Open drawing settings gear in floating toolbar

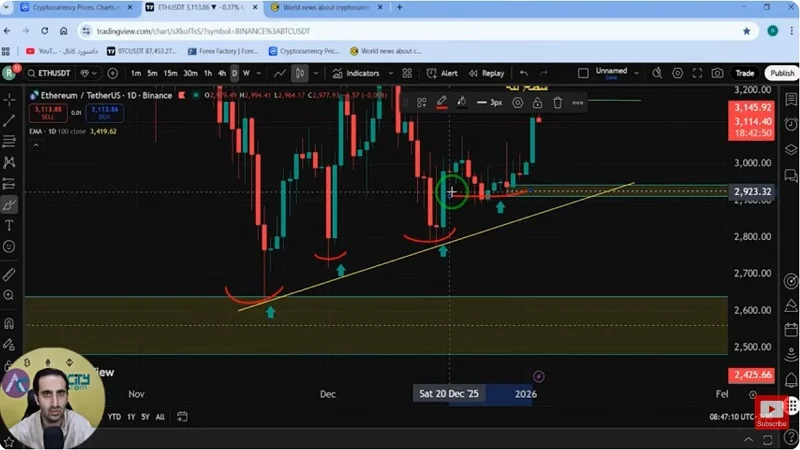[x=517, y=102]
